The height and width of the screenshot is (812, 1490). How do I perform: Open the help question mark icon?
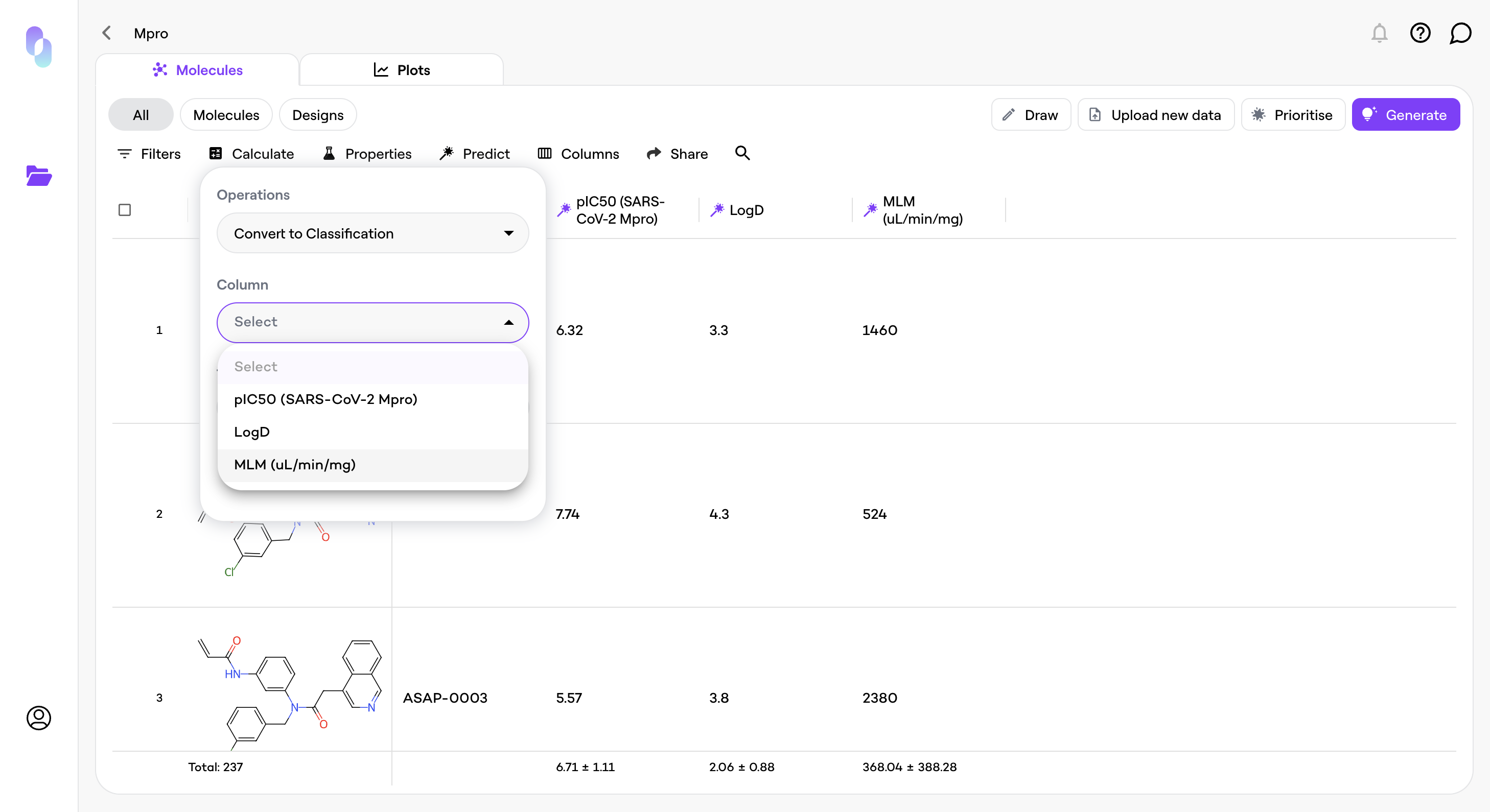tap(1419, 33)
